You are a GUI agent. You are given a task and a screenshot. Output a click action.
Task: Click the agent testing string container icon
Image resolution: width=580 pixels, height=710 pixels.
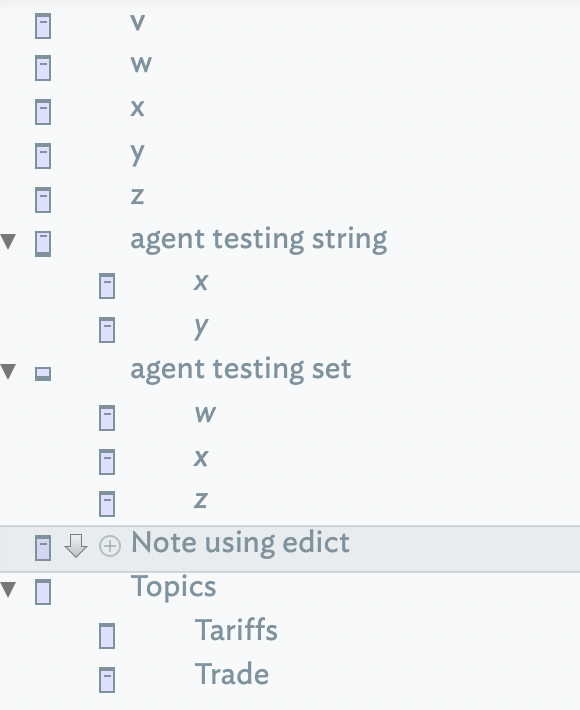[43, 244]
